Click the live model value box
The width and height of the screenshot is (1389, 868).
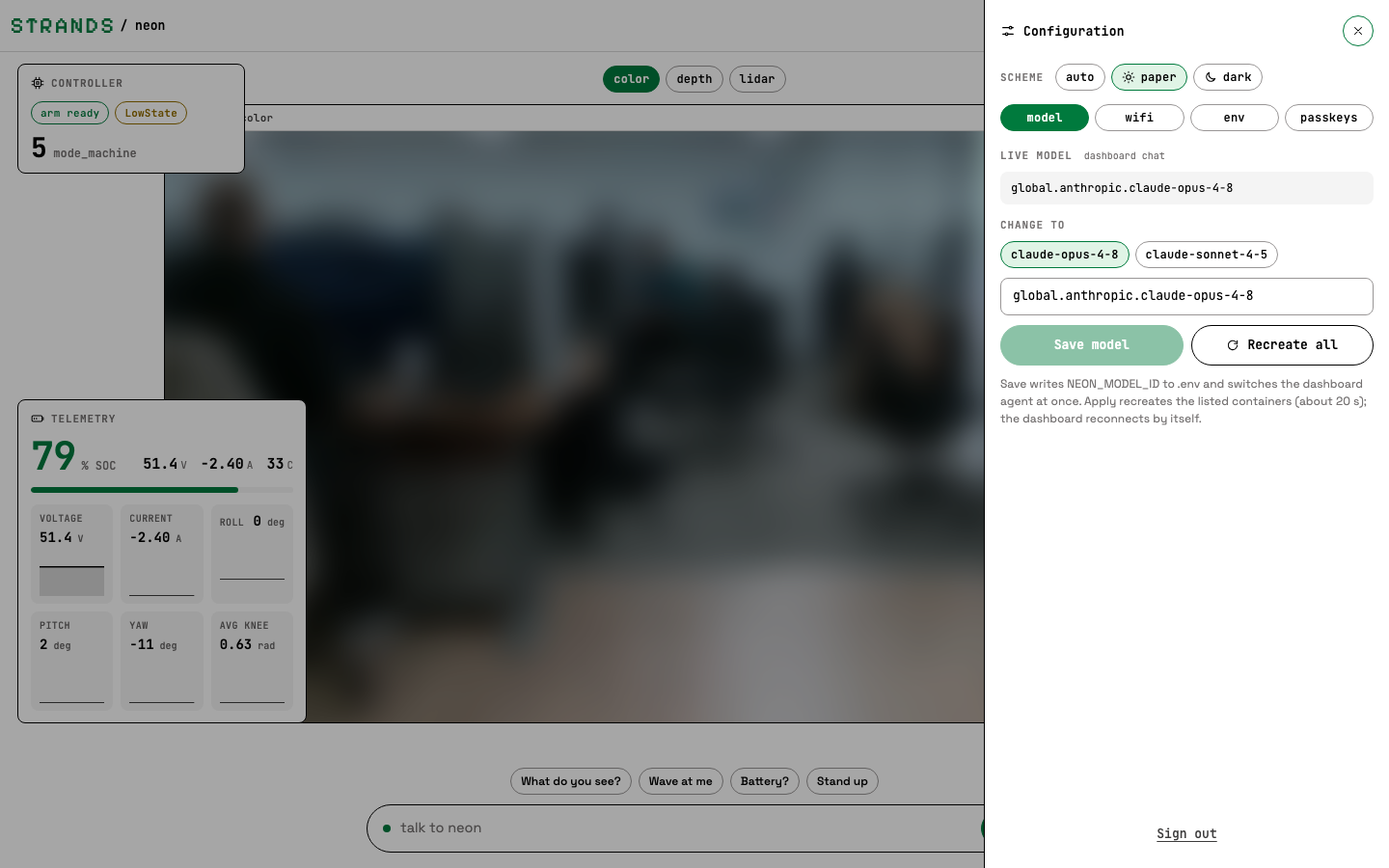click(x=1186, y=188)
